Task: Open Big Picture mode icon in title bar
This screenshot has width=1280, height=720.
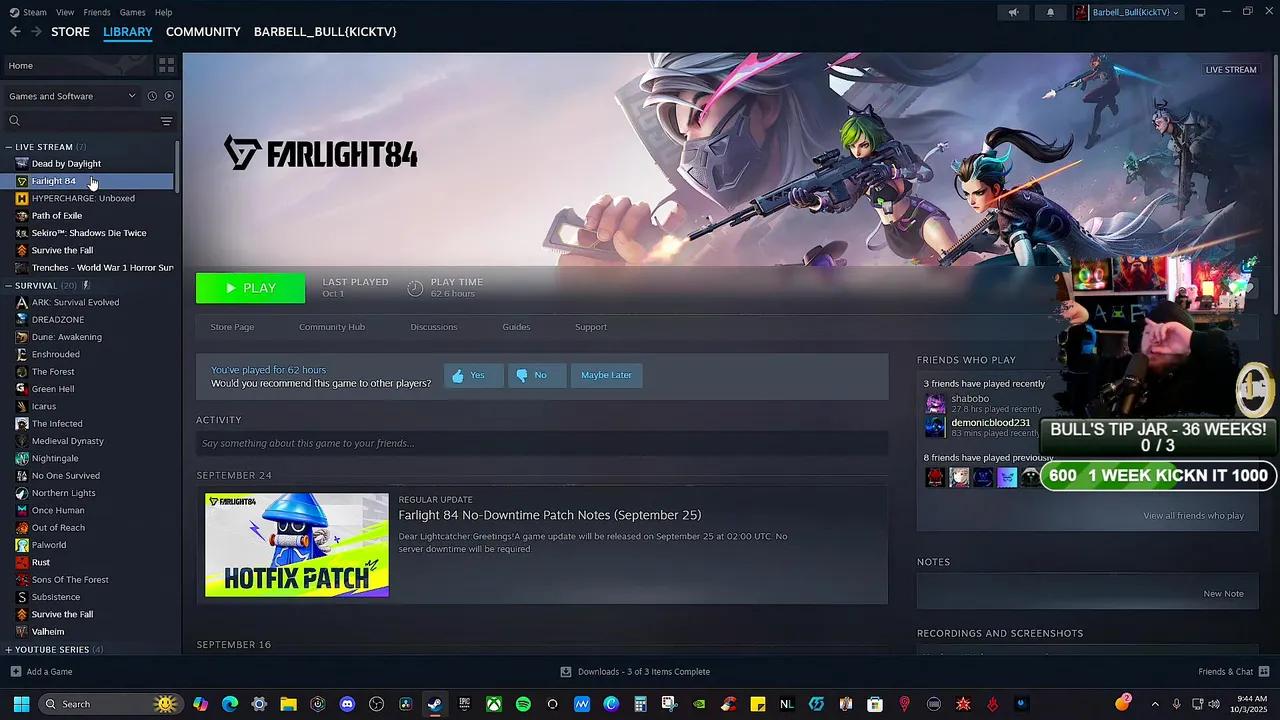Action: 1201,12
